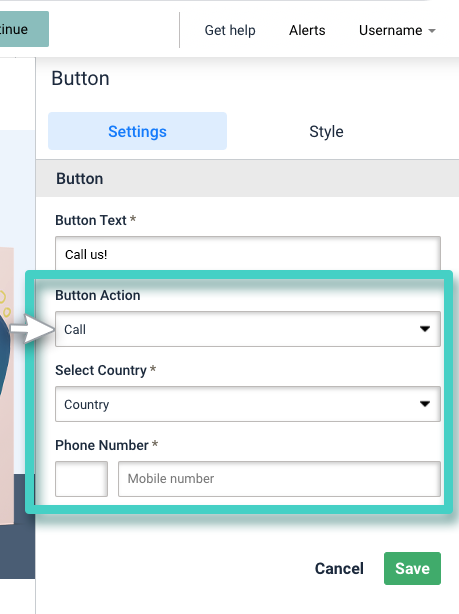Image resolution: width=459 pixels, height=614 pixels.
Task: Switch to the Settings tab
Action: (x=137, y=131)
